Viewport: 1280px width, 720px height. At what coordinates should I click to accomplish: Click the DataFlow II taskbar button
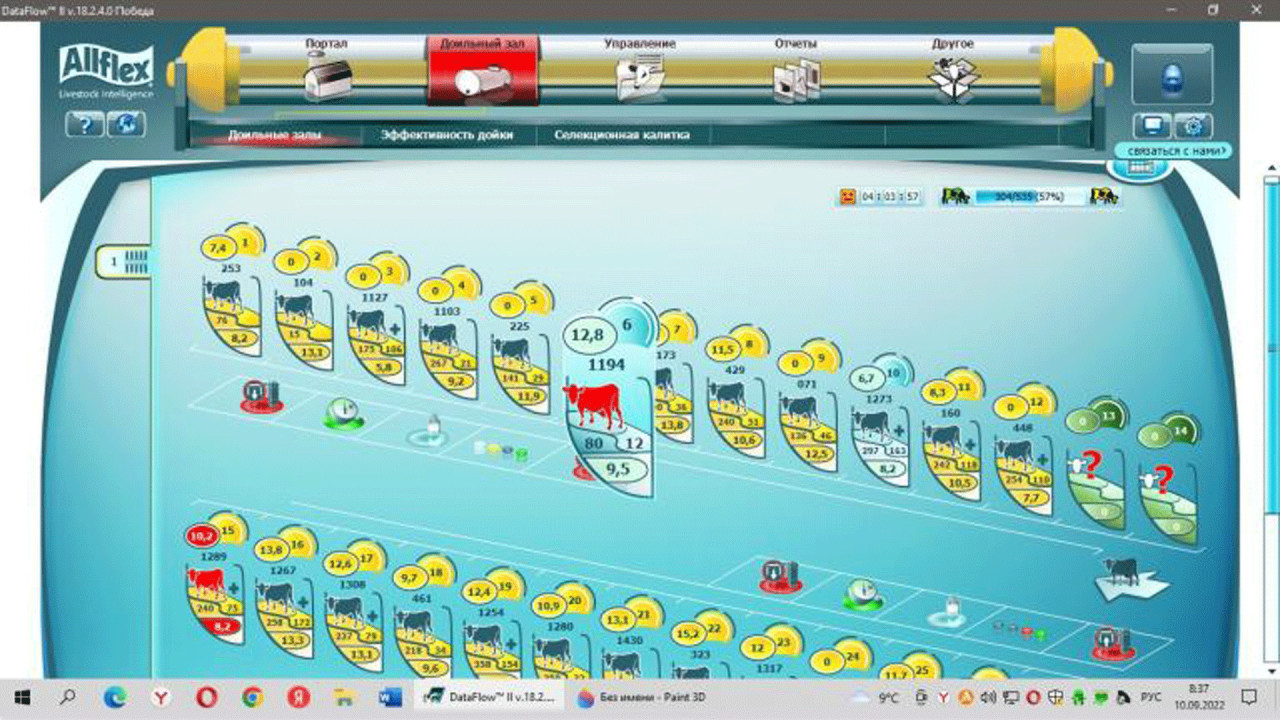tap(489, 697)
